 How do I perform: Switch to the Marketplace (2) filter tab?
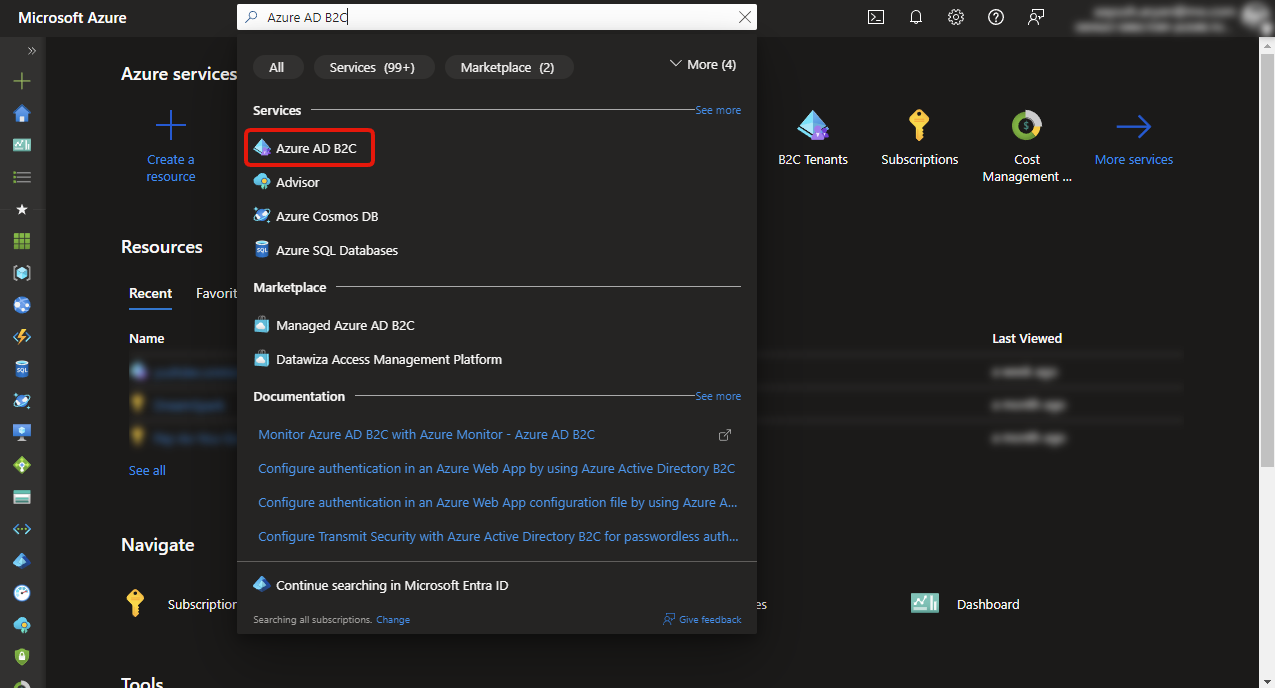[x=509, y=67]
